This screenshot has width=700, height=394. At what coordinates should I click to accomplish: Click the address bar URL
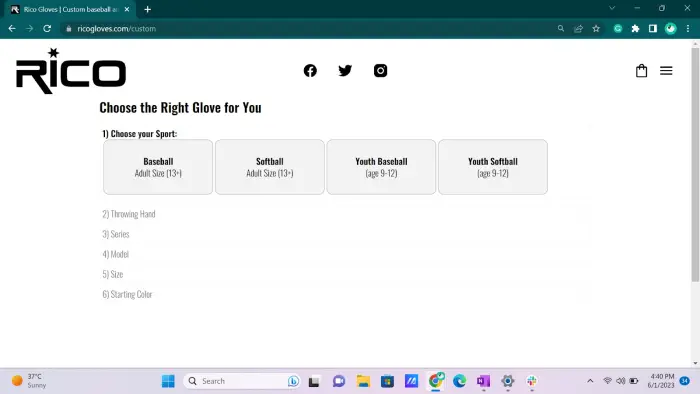[x=116, y=29]
